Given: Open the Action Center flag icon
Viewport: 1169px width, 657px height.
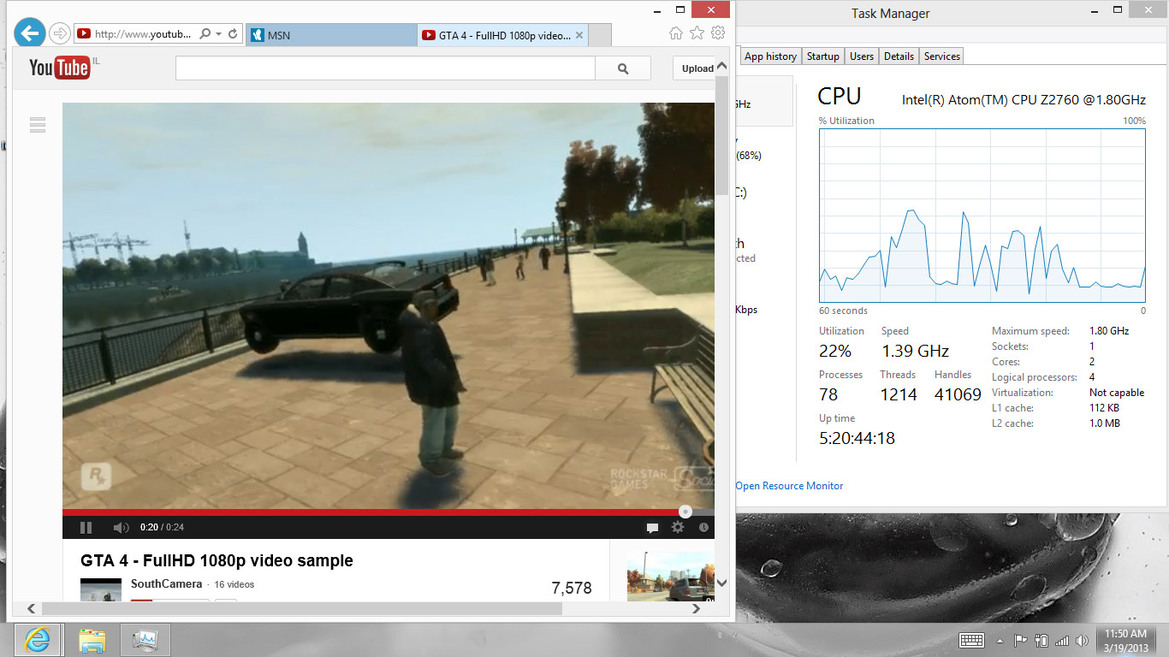Looking at the screenshot, I should click(1021, 641).
